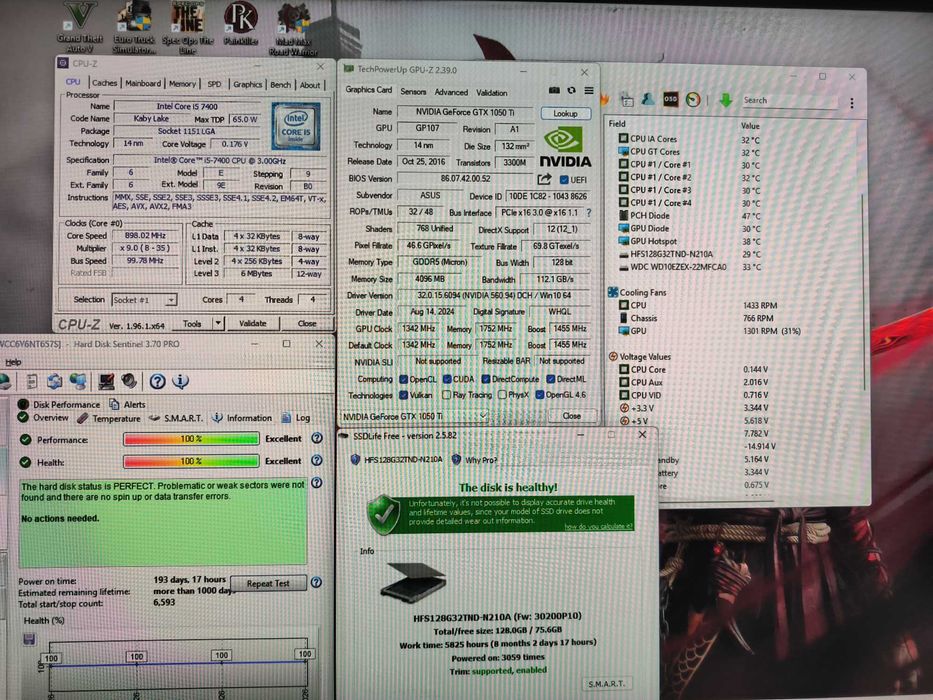Image resolution: width=933 pixels, height=700 pixels.
Task: Open Temperature tab in Hard Disk Sentinel
Action: 109,418
